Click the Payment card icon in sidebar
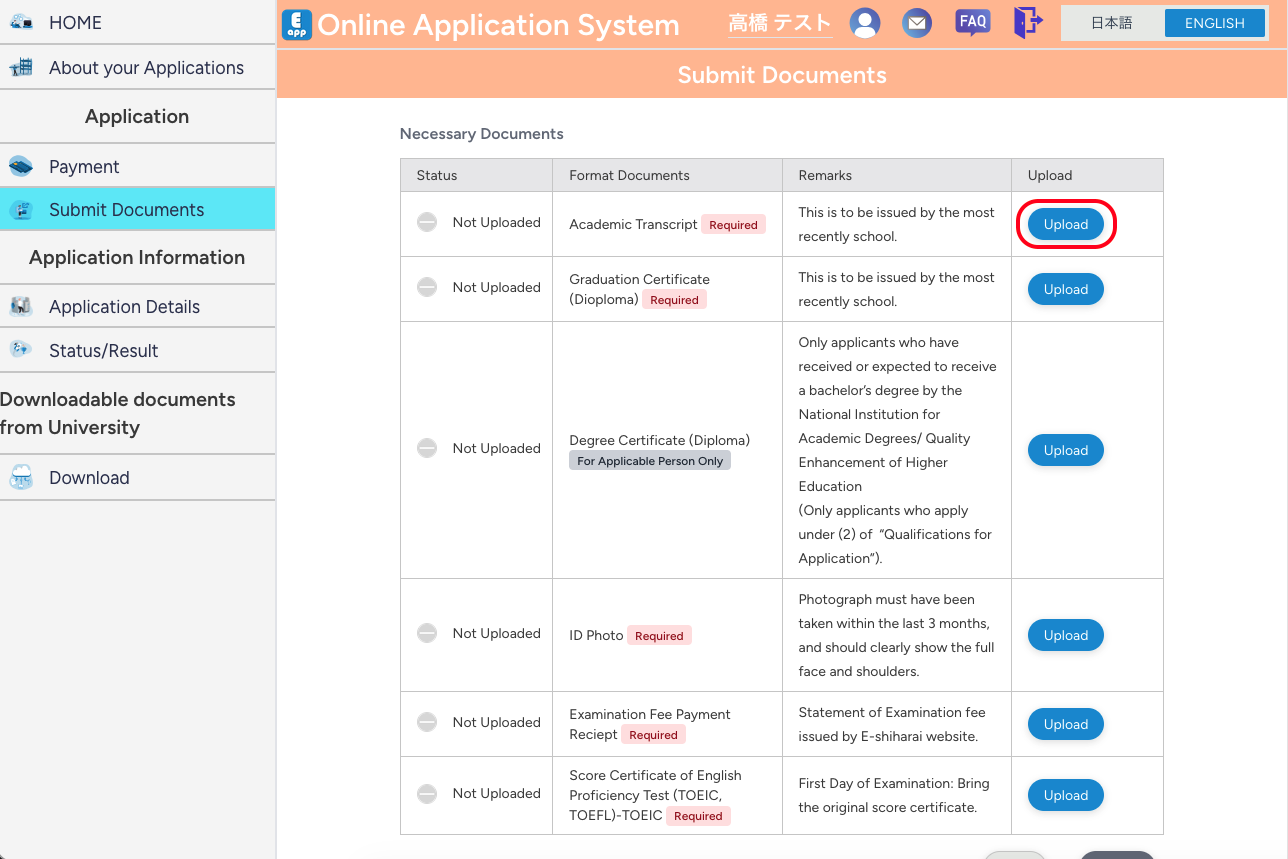Screen dimensions: 1288x859 tap(21, 167)
